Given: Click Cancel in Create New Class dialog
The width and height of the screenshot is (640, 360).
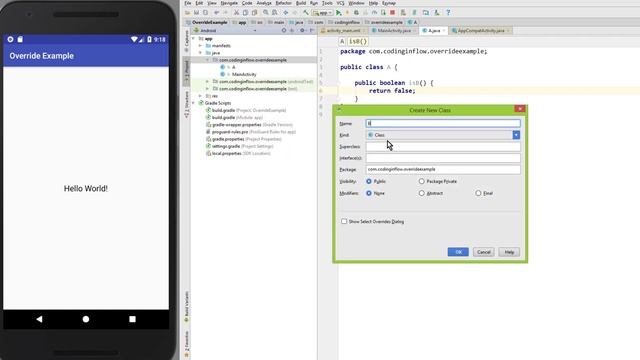Looking at the screenshot, I should click(x=484, y=252).
